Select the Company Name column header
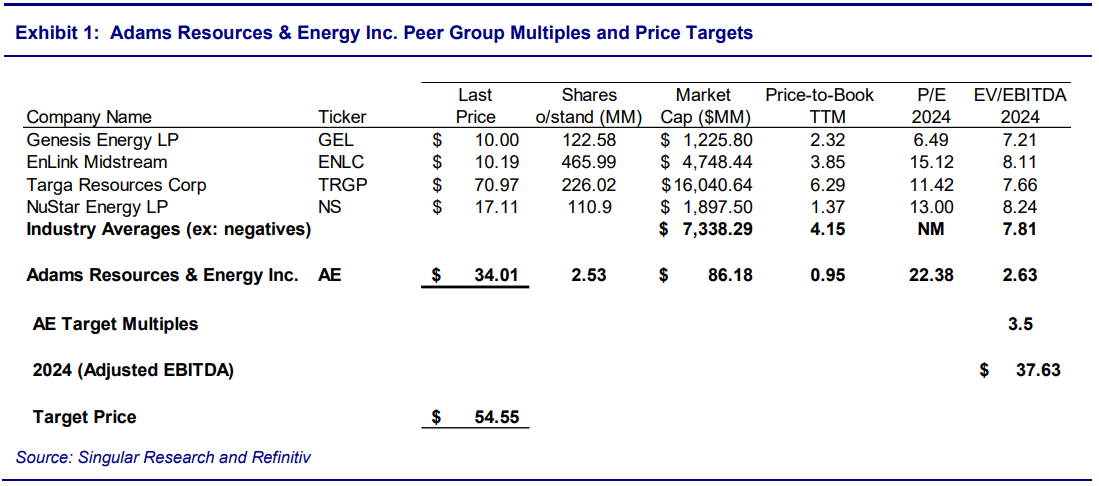The height and width of the screenshot is (486, 1099). pos(89,117)
